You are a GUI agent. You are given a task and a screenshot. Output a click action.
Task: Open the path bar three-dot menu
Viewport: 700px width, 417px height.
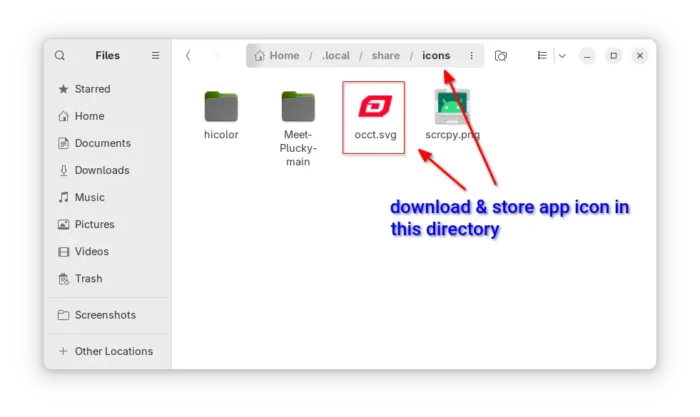click(472, 56)
